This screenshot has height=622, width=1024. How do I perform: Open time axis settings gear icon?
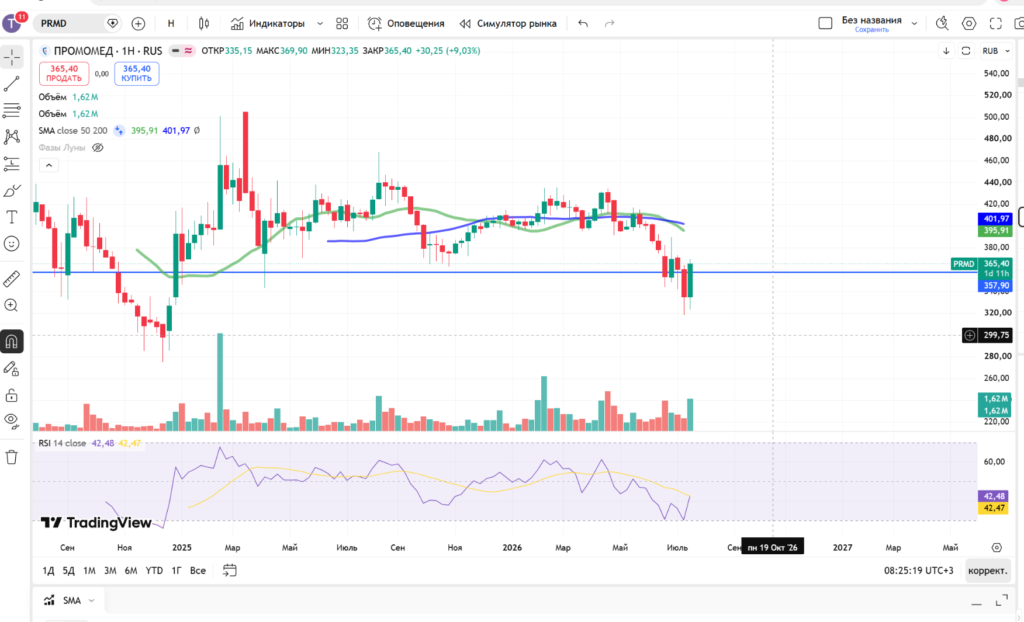click(997, 548)
